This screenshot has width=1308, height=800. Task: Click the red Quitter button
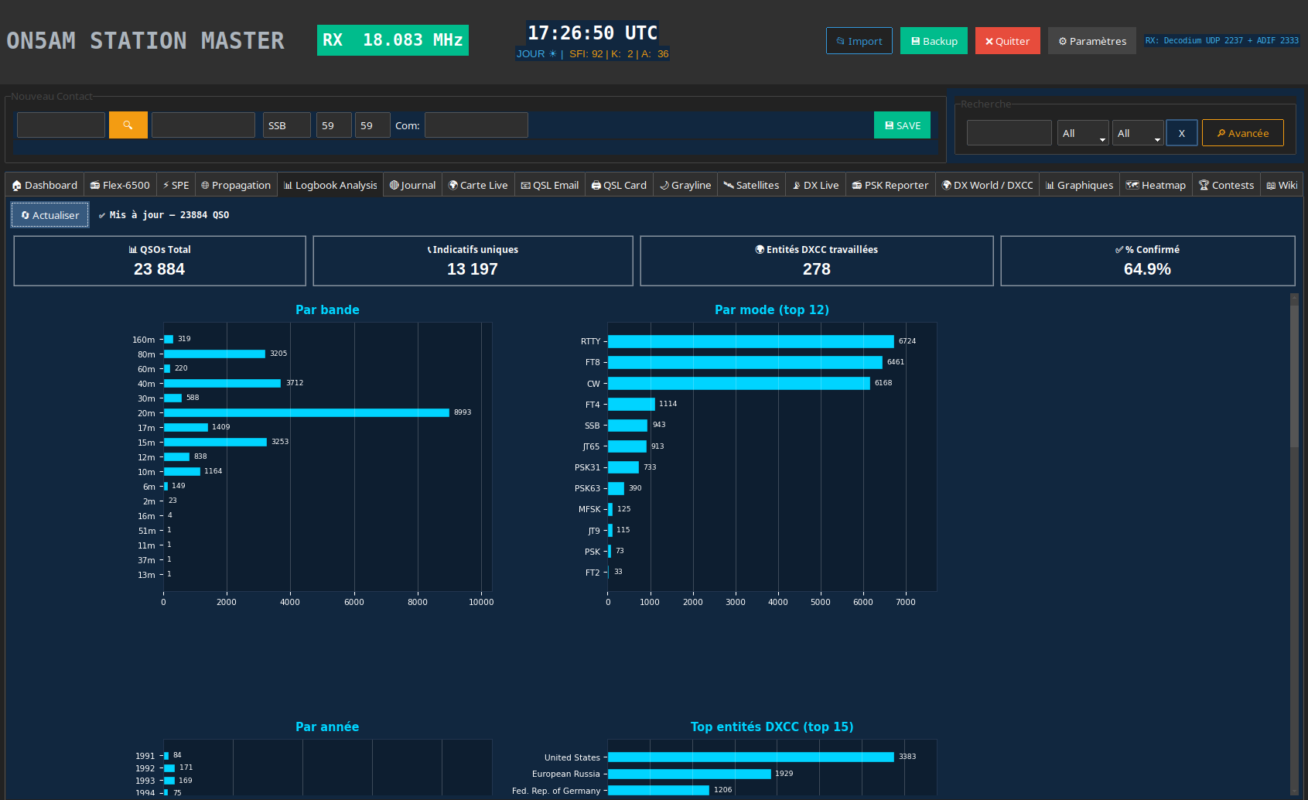click(1007, 41)
